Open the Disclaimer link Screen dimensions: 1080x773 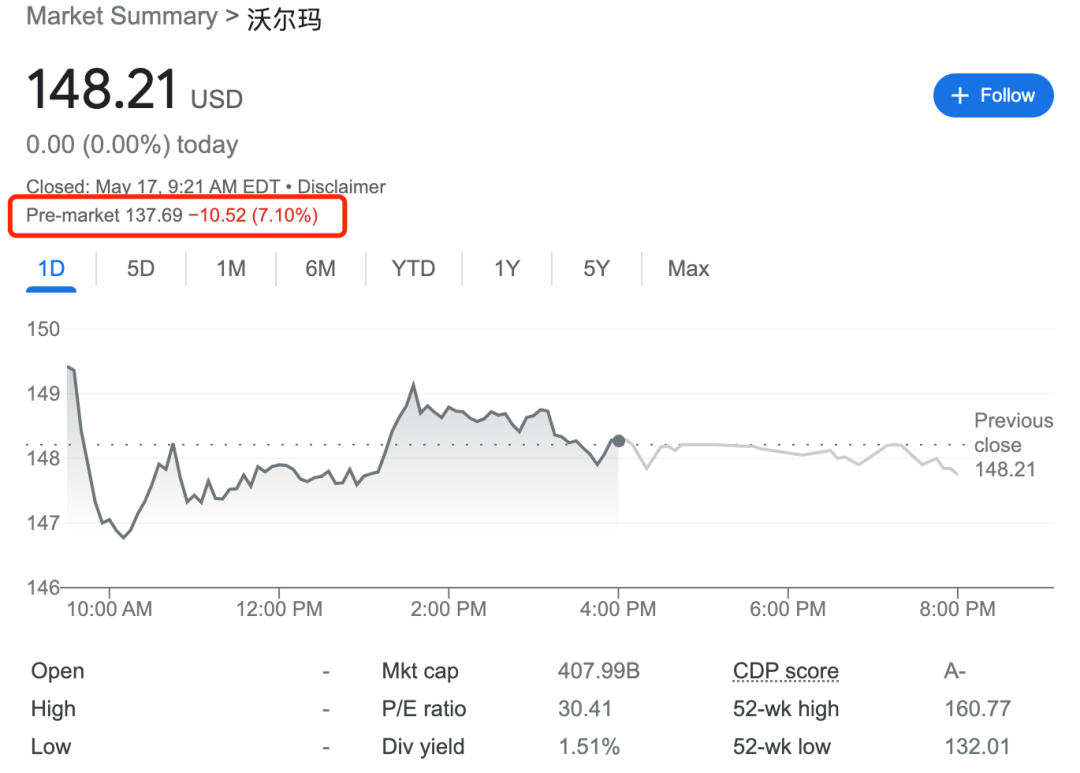342,187
